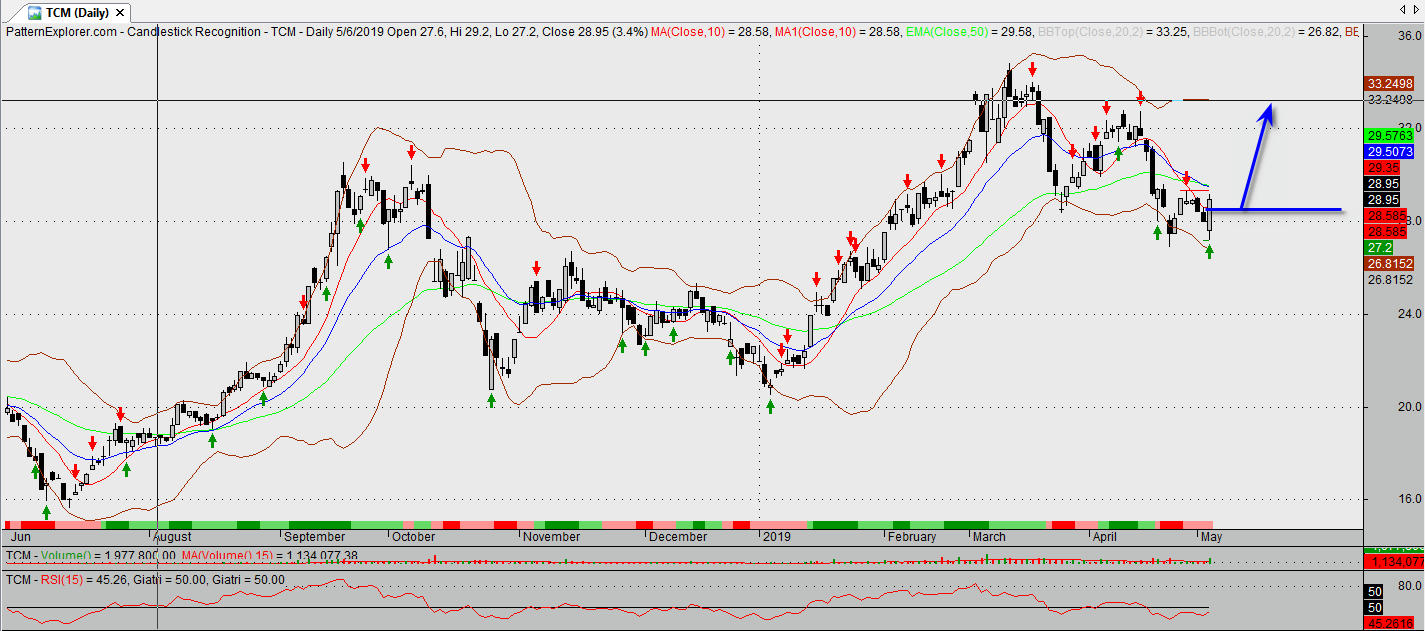Click the 2019 label on the date axis
This screenshot has width=1425, height=631.
777,537
